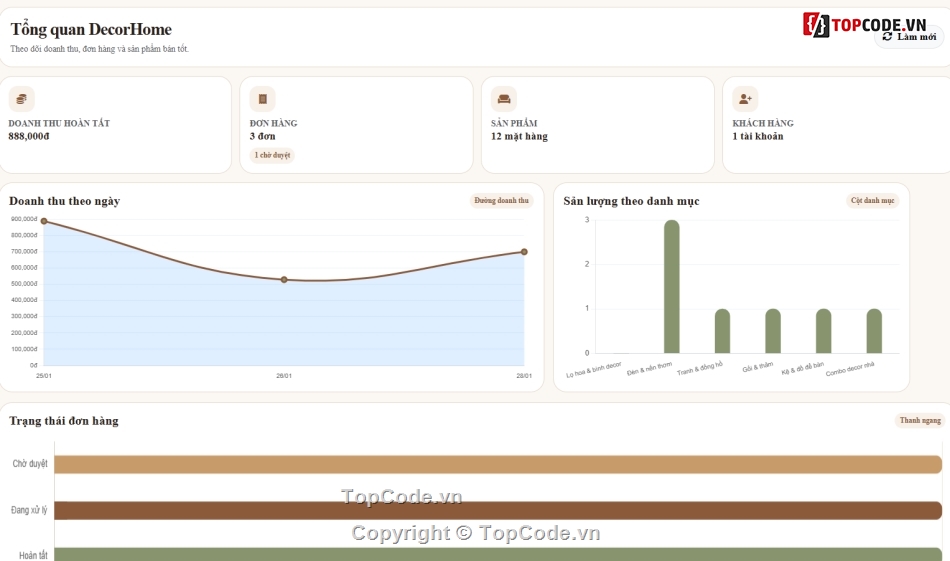Click the Tranh & đồng hồ column
The width and height of the screenshot is (950, 561).
[722, 331]
